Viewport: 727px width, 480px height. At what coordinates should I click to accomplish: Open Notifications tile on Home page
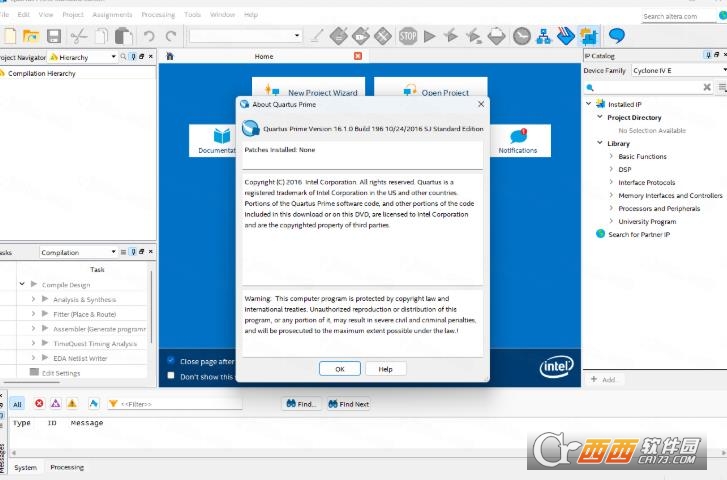click(x=517, y=141)
